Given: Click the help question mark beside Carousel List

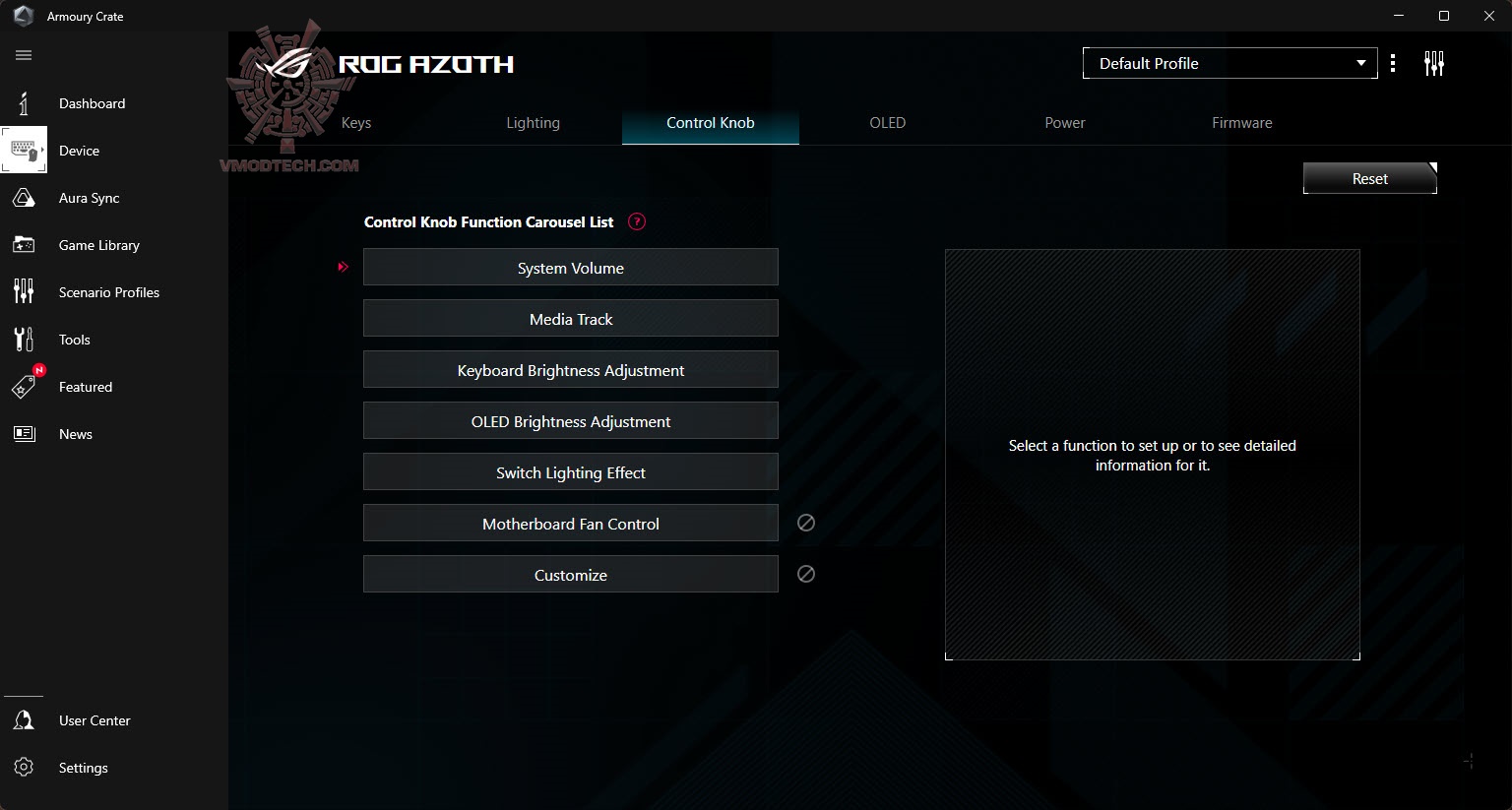Looking at the screenshot, I should tap(637, 221).
